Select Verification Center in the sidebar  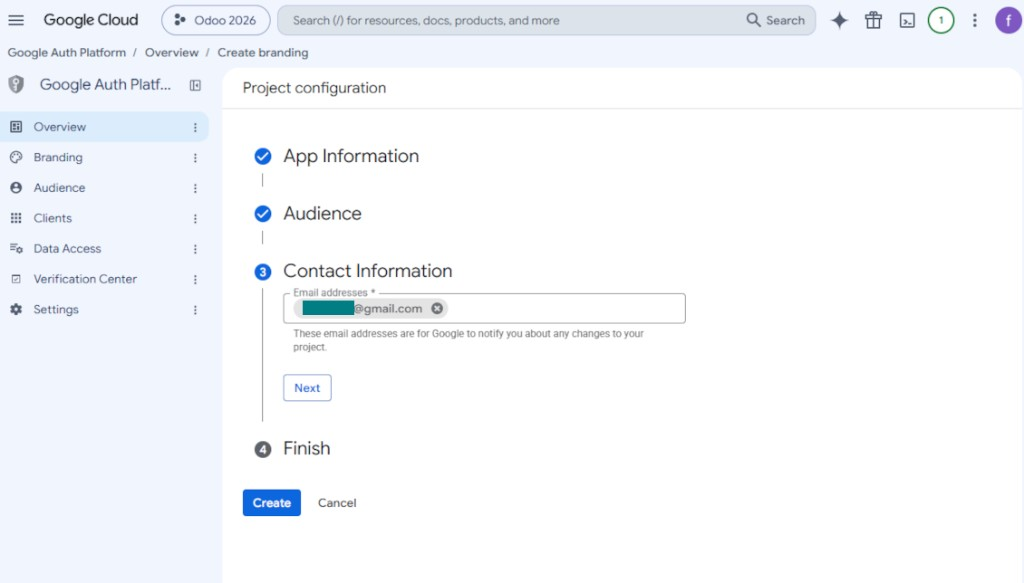click(104, 279)
